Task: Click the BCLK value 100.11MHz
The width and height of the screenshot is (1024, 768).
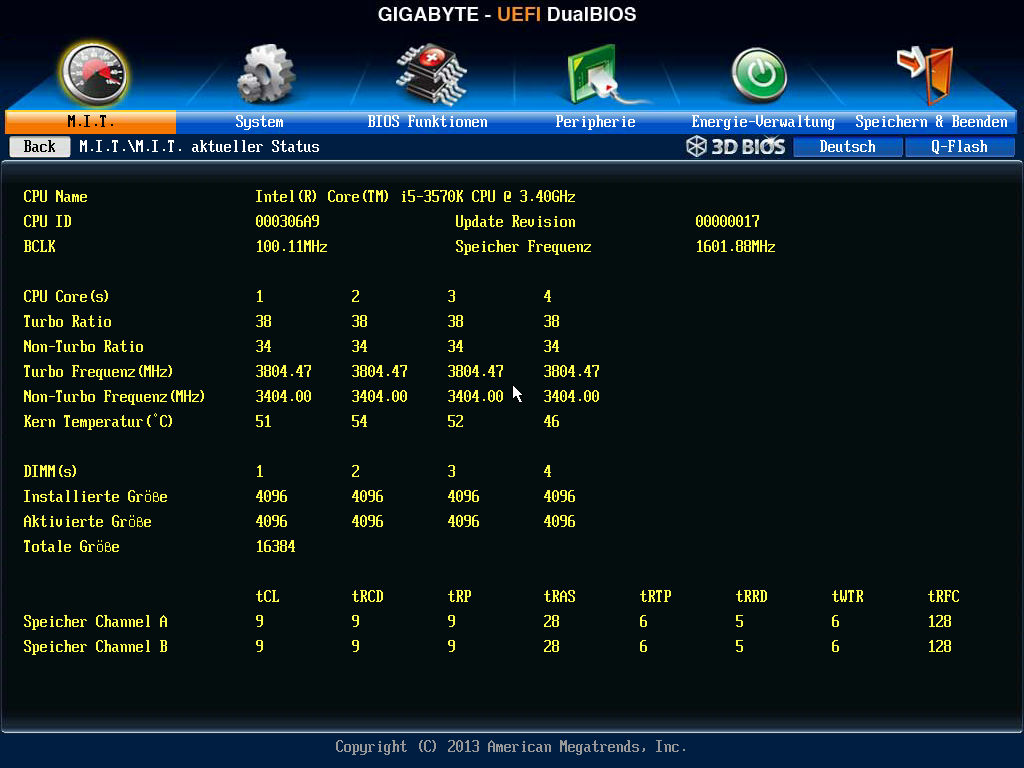Action: pos(291,246)
